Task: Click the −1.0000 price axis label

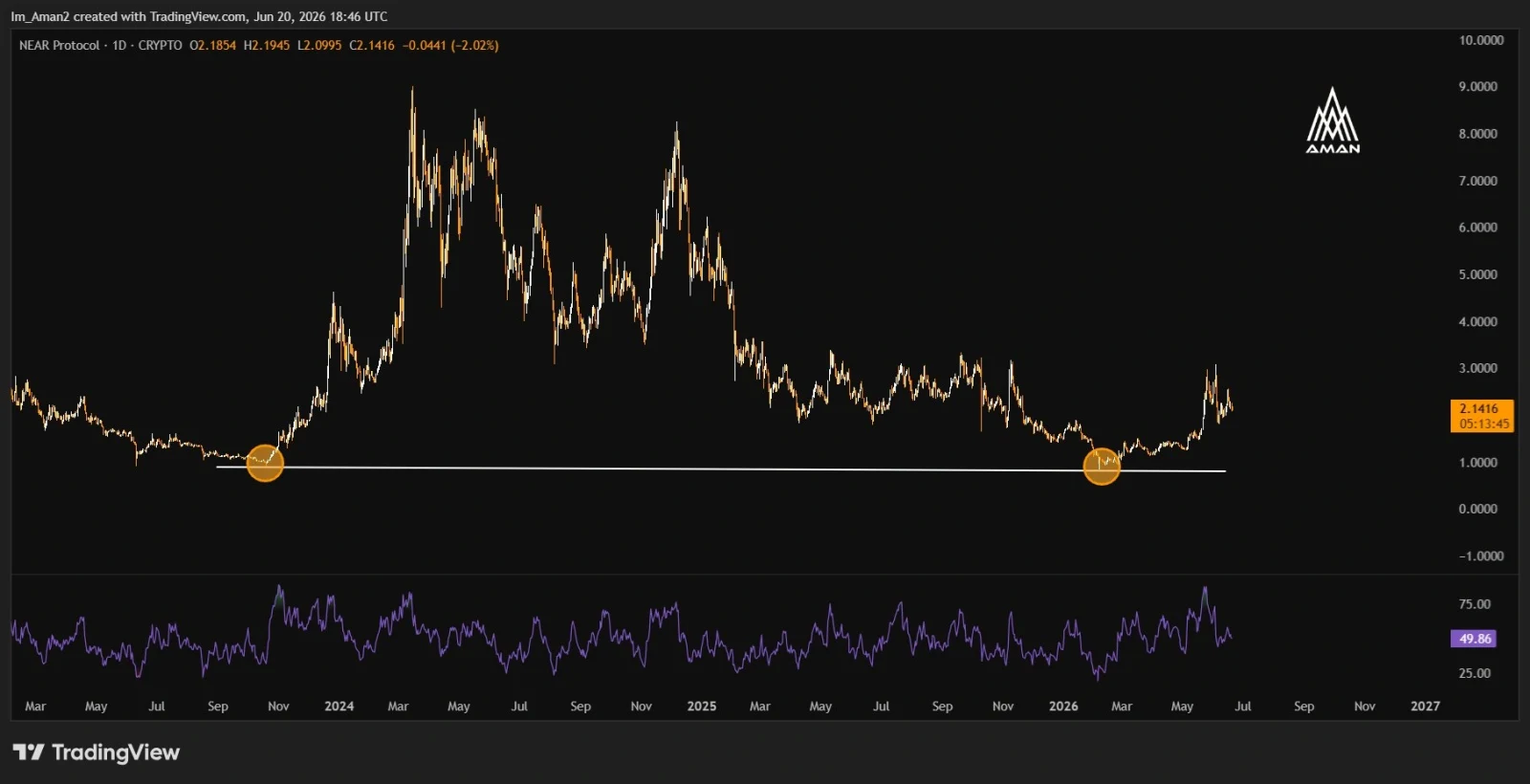Action: (x=1480, y=556)
